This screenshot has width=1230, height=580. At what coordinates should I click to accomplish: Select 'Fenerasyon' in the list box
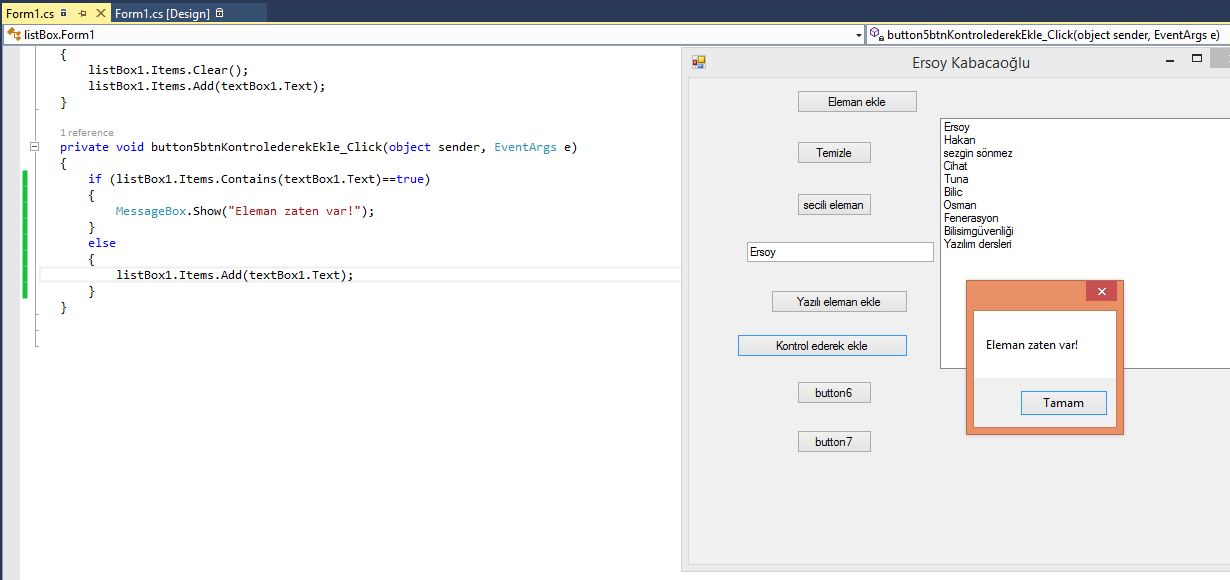[x=971, y=218]
